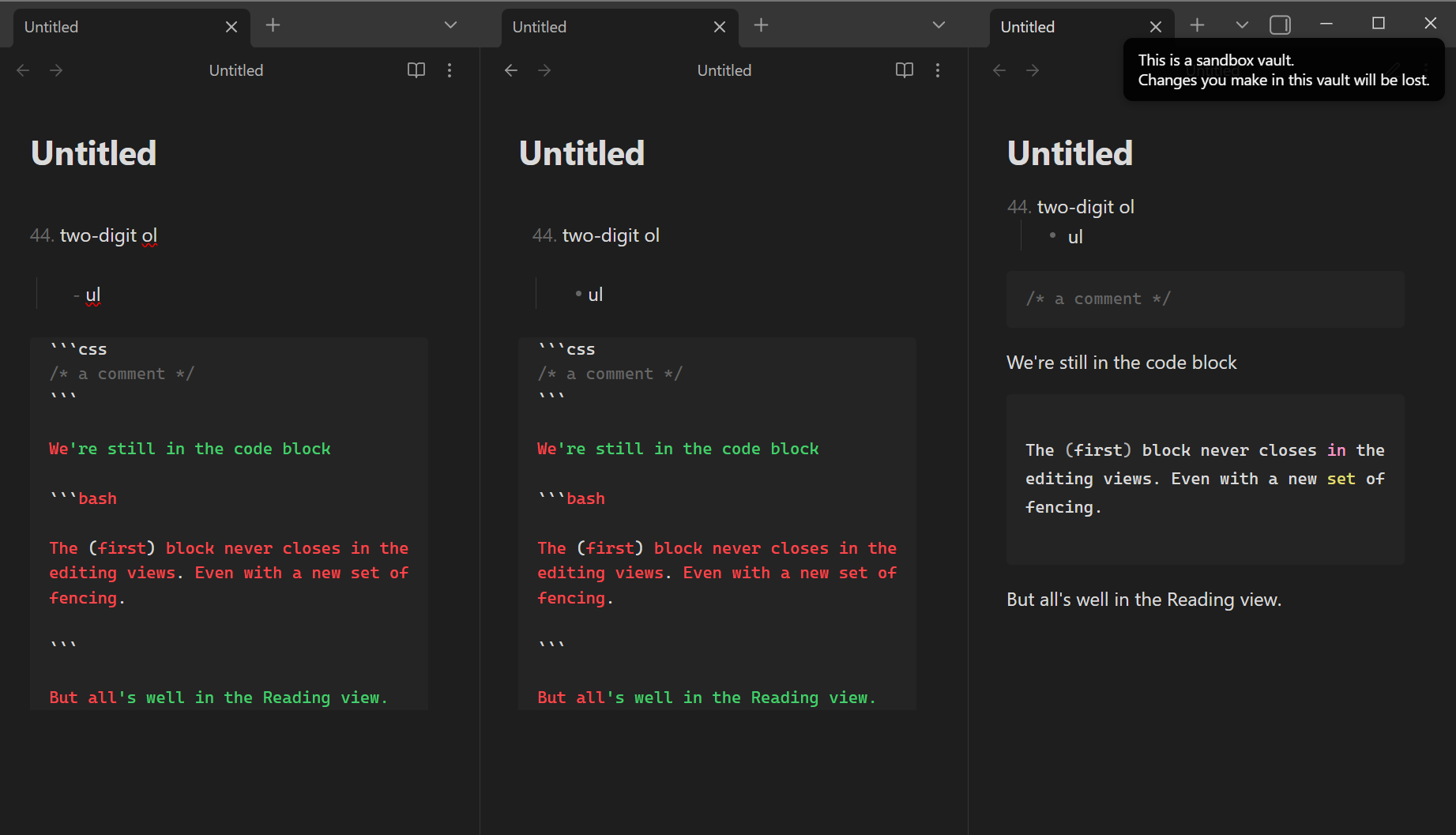Switch left pane to reading view
The height and width of the screenshot is (835, 1456).
coord(416,70)
